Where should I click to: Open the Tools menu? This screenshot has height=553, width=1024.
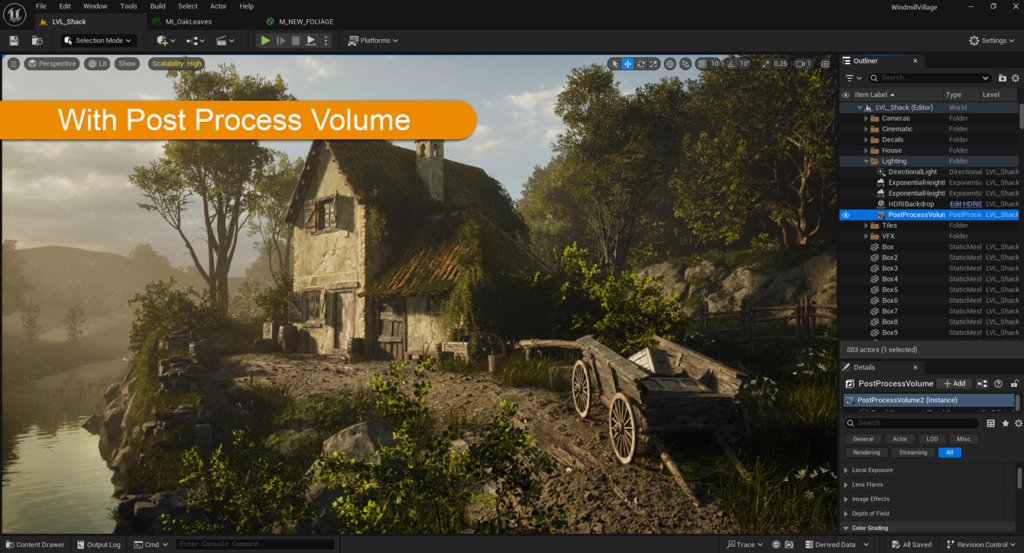pyautogui.click(x=129, y=6)
